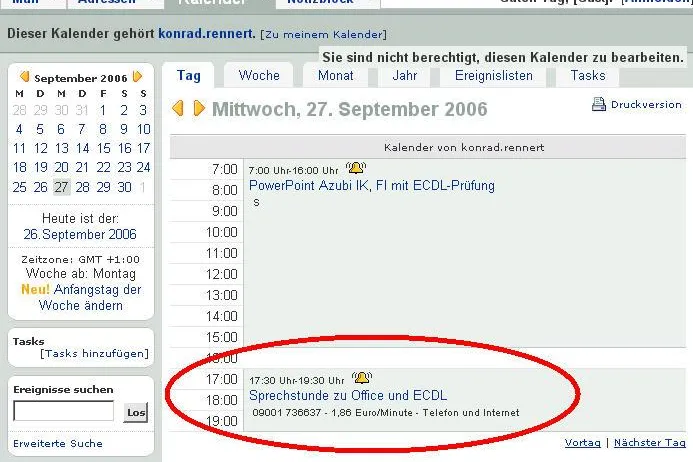The width and height of the screenshot is (693, 462).
Task: Click the 10:00 time slot label
Action: pyautogui.click(x=221, y=232)
